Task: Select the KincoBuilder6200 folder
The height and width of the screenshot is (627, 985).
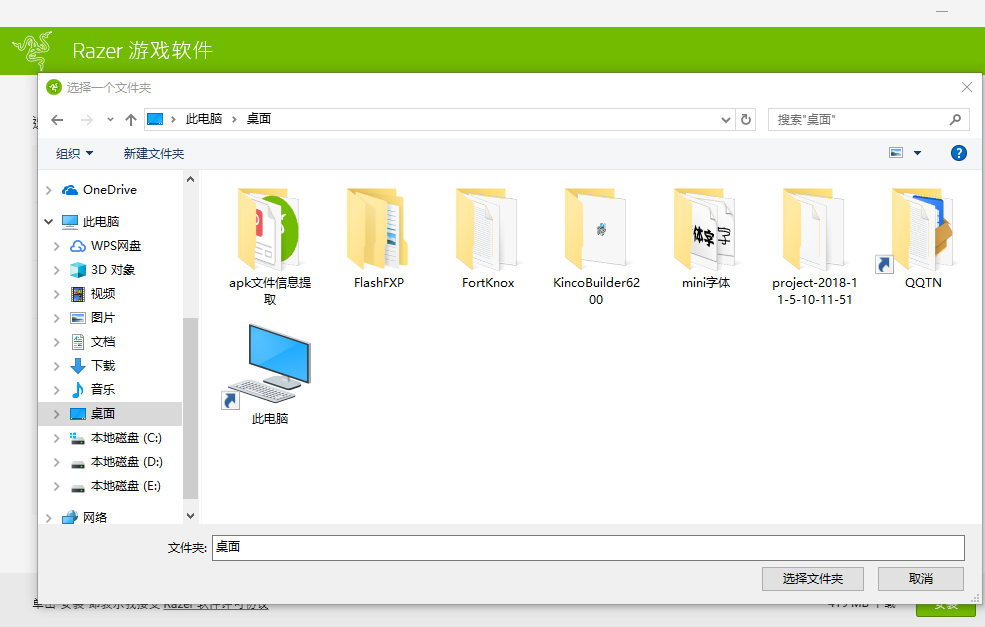Action: [596, 247]
